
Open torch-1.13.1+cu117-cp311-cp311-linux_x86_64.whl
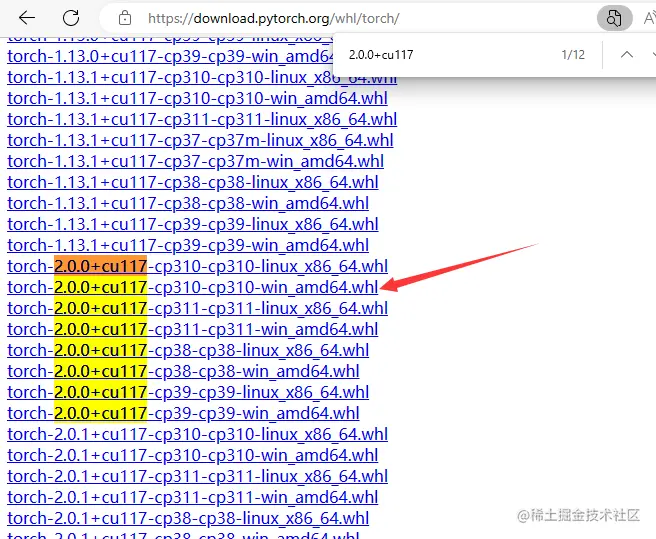click(x=202, y=119)
